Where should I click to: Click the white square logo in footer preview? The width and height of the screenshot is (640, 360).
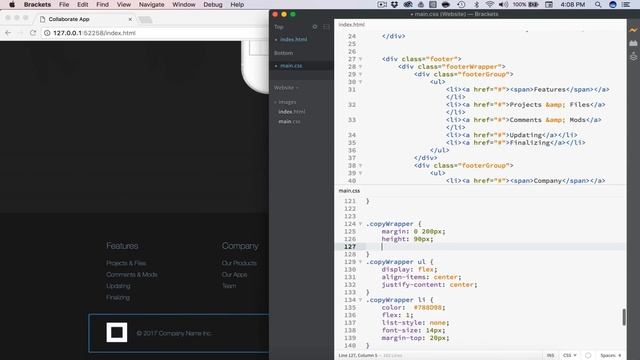click(117, 332)
